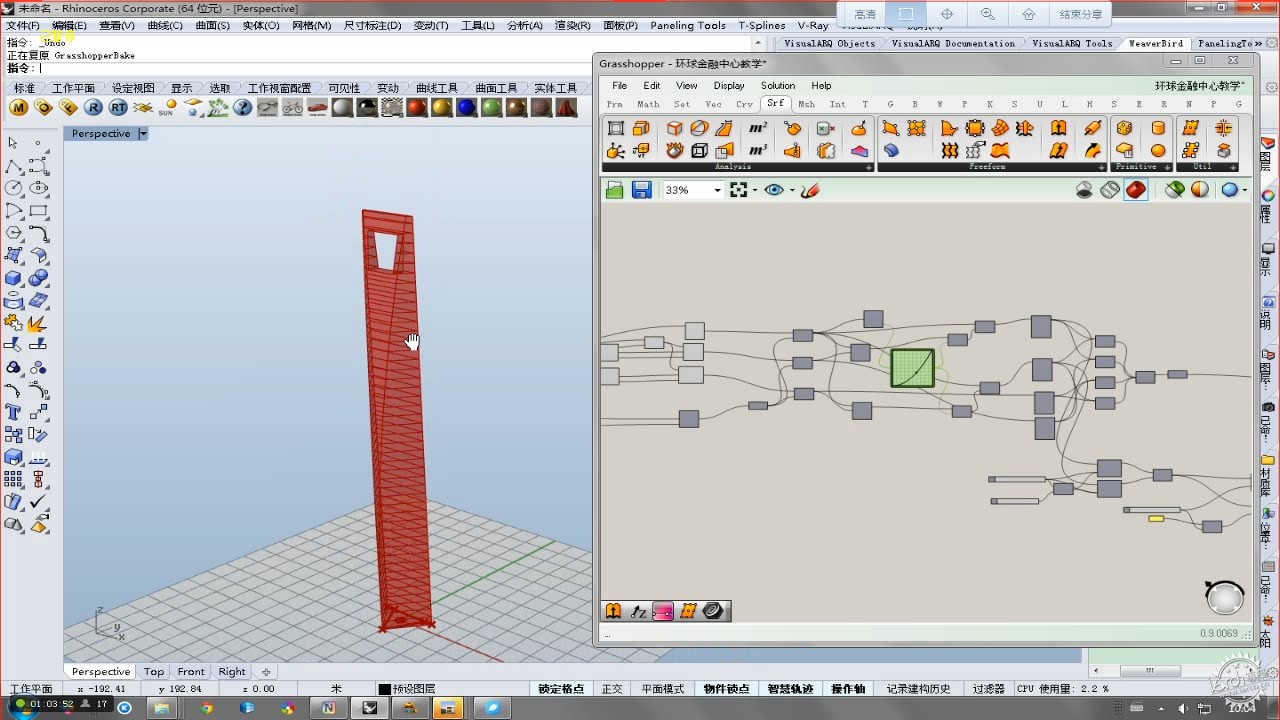1280x720 pixels.
Task: Click the green graph mapper component on canvas
Action: point(912,368)
